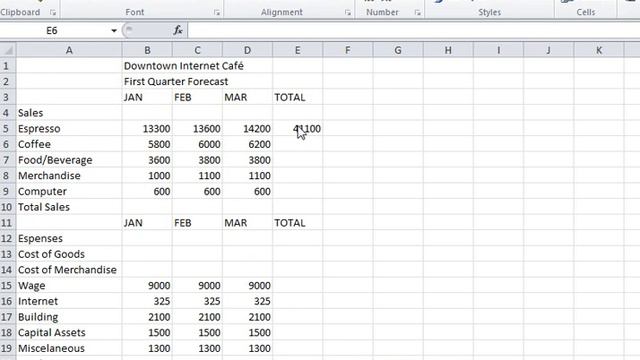Screen dimensions: 640x360
Task: Click Espresso January value 13300
Action: pos(147,129)
